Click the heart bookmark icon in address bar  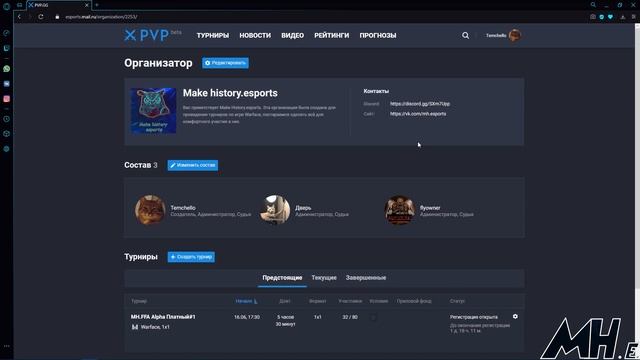point(610,17)
